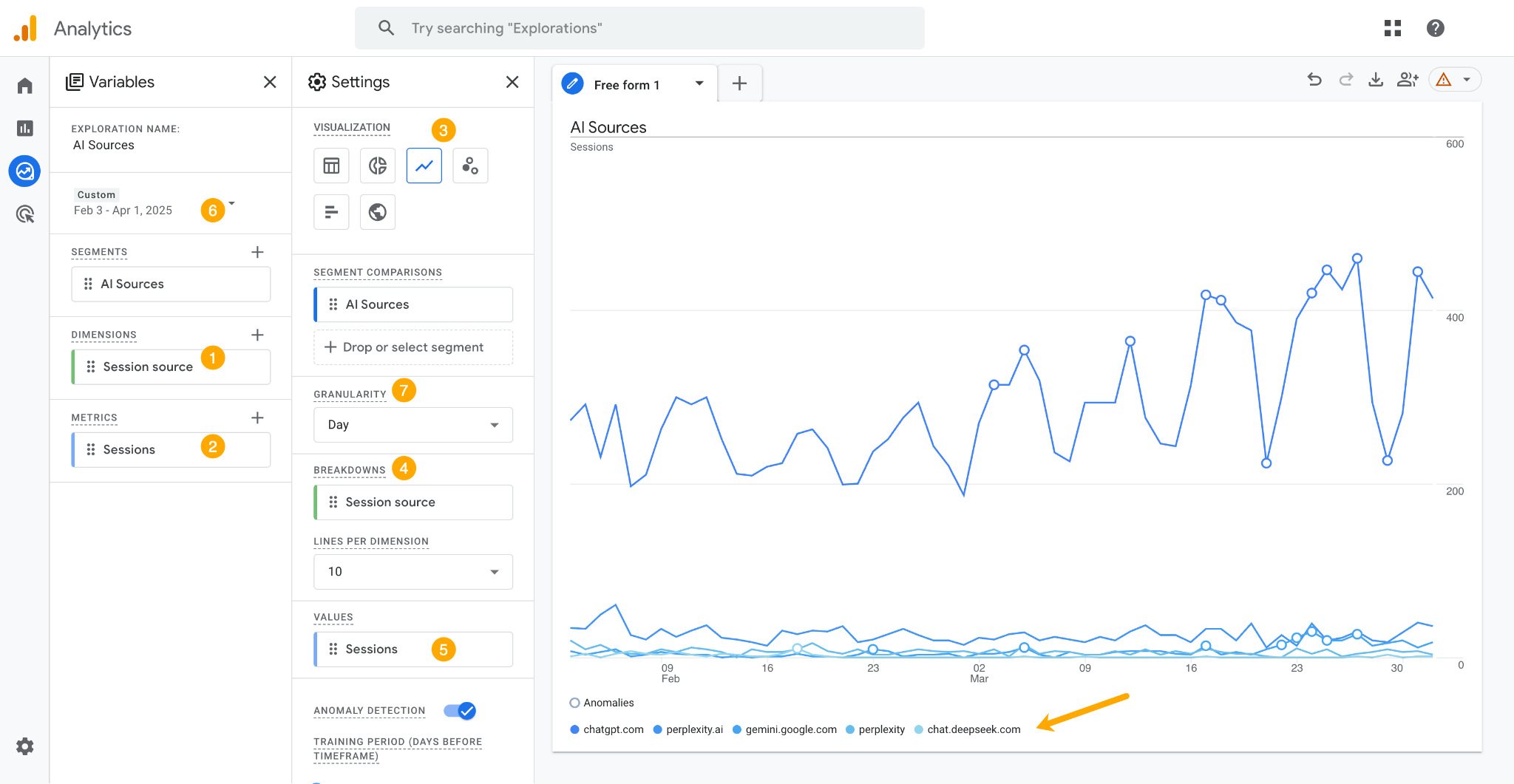Expand the Lines Per Dimension dropdown
1514x784 pixels.
click(x=413, y=571)
